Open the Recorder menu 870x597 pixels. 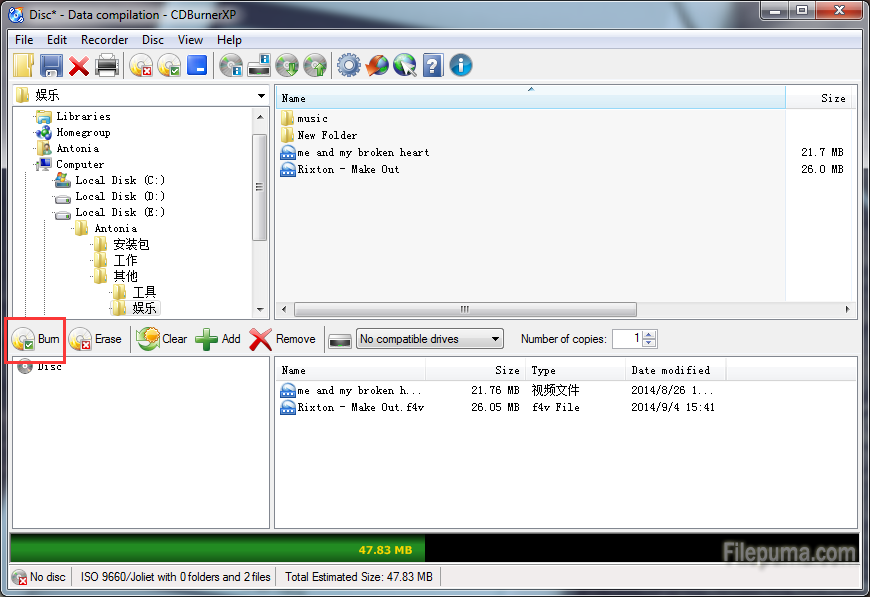(104, 40)
